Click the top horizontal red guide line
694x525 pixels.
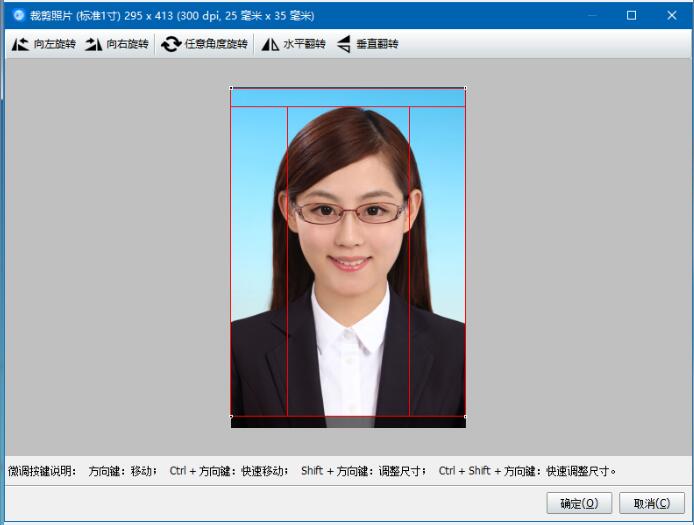point(348,106)
